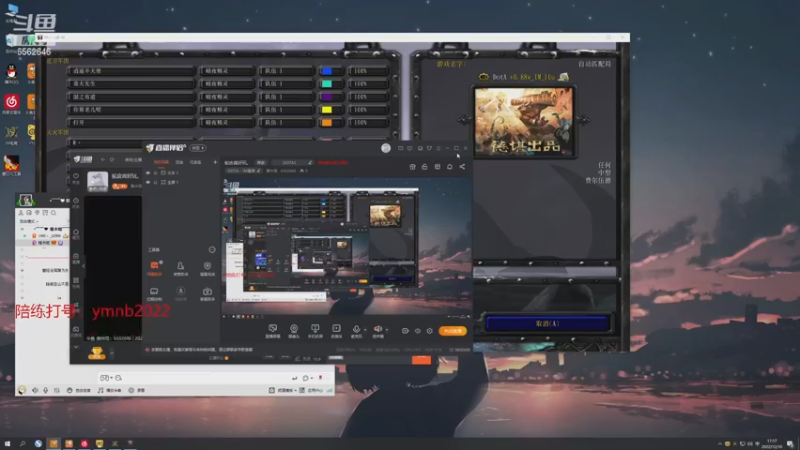Toggle visibility eye of second scene source
The height and width of the screenshot is (450, 800).
[148, 182]
